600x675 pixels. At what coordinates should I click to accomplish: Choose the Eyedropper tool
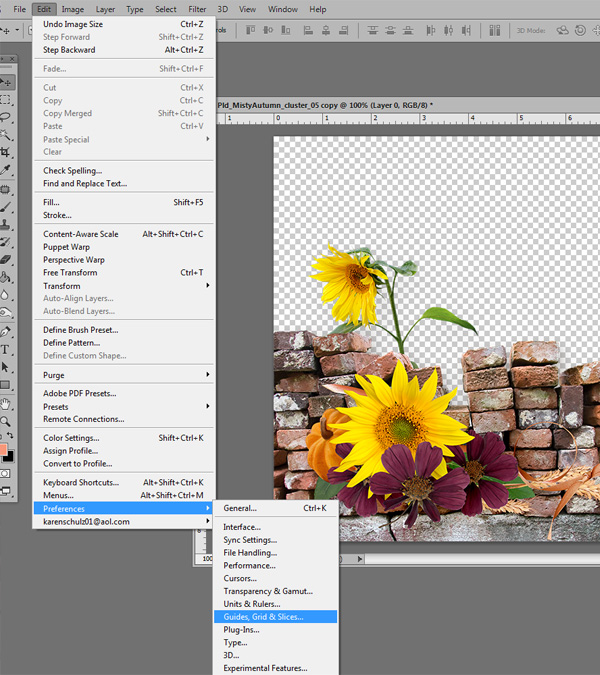(x=7, y=171)
